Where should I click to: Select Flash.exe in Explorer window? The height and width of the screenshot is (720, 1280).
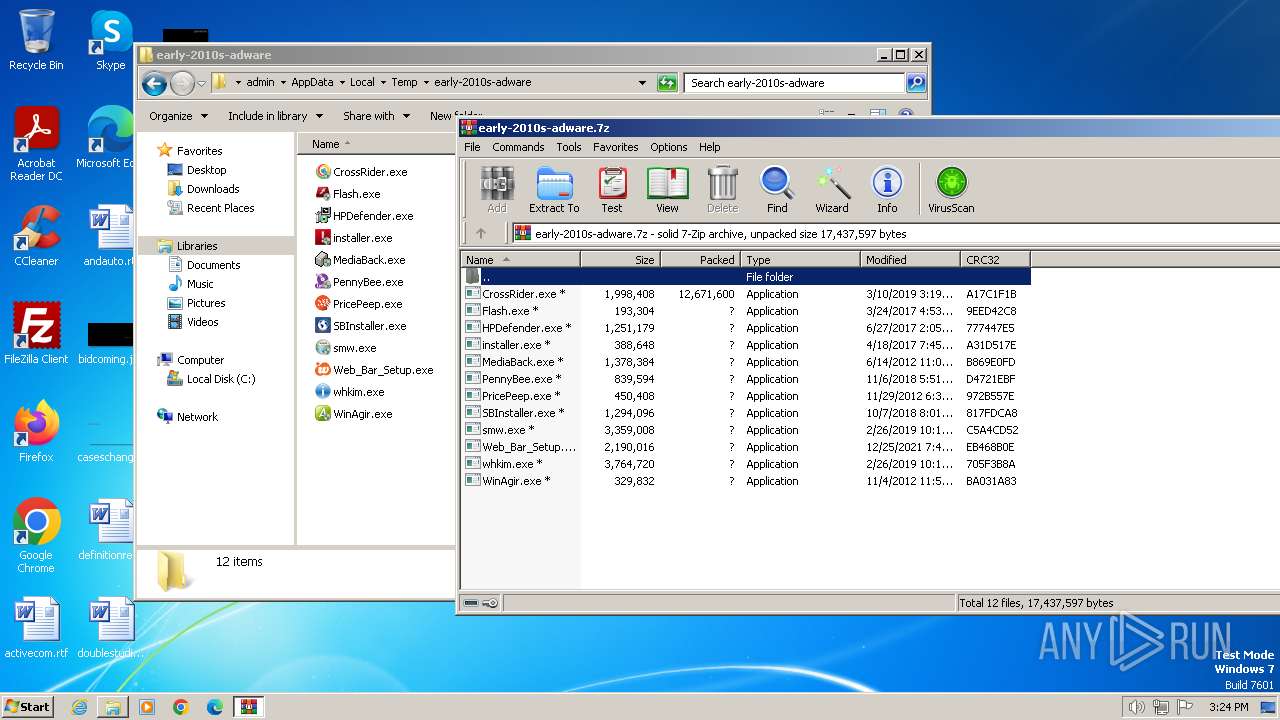348,194
